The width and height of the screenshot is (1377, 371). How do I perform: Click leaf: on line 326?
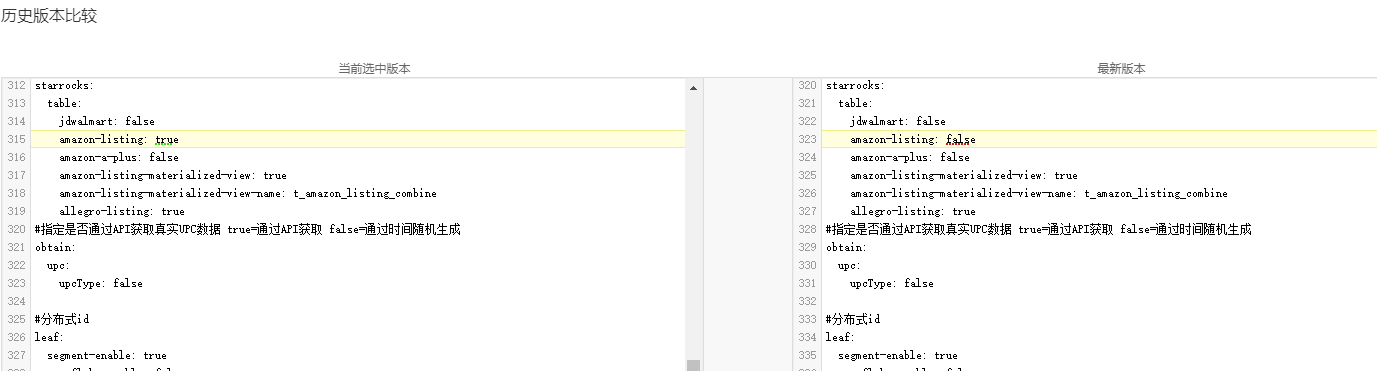(x=49, y=337)
